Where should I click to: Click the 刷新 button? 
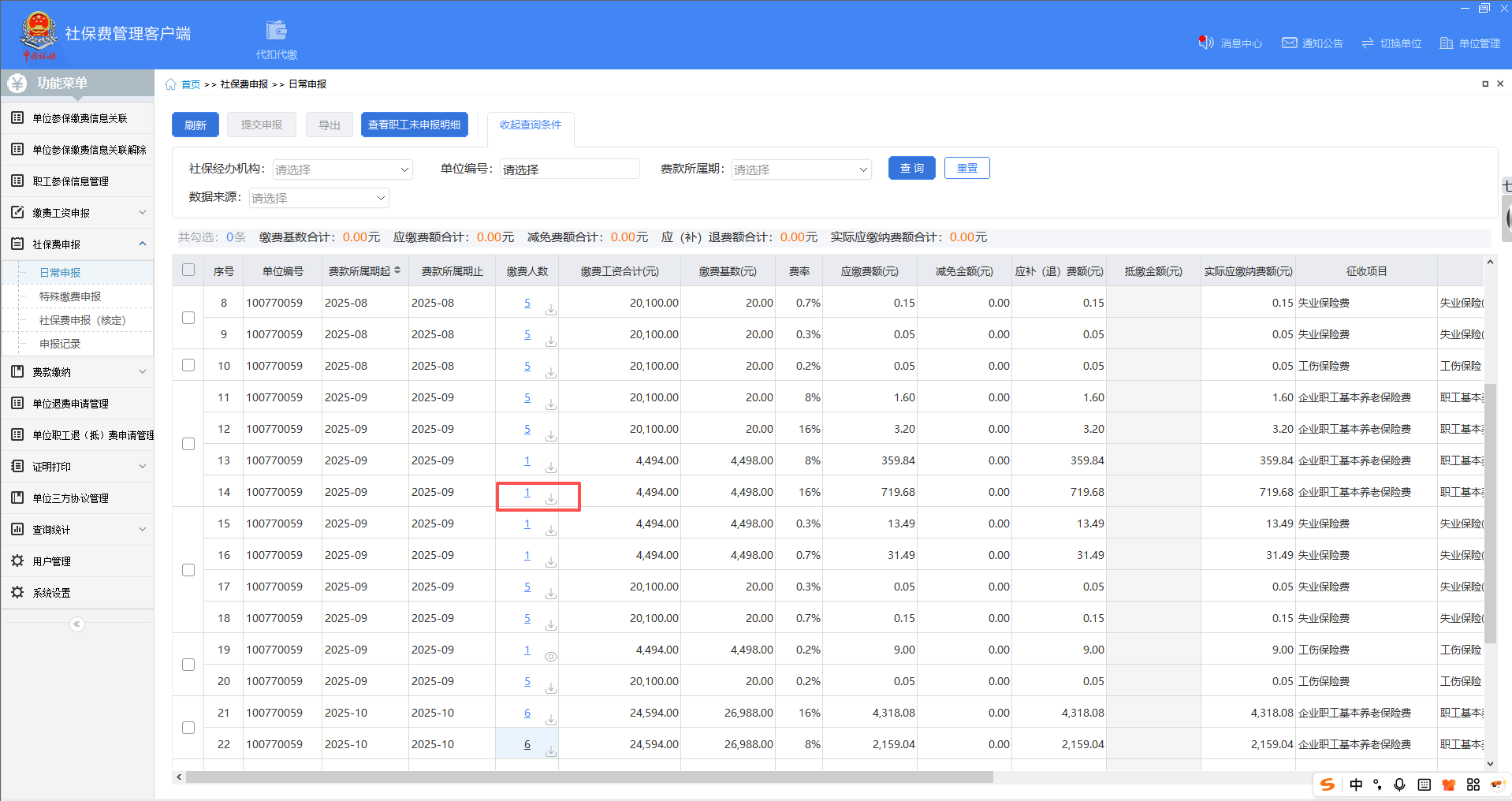(x=196, y=125)
